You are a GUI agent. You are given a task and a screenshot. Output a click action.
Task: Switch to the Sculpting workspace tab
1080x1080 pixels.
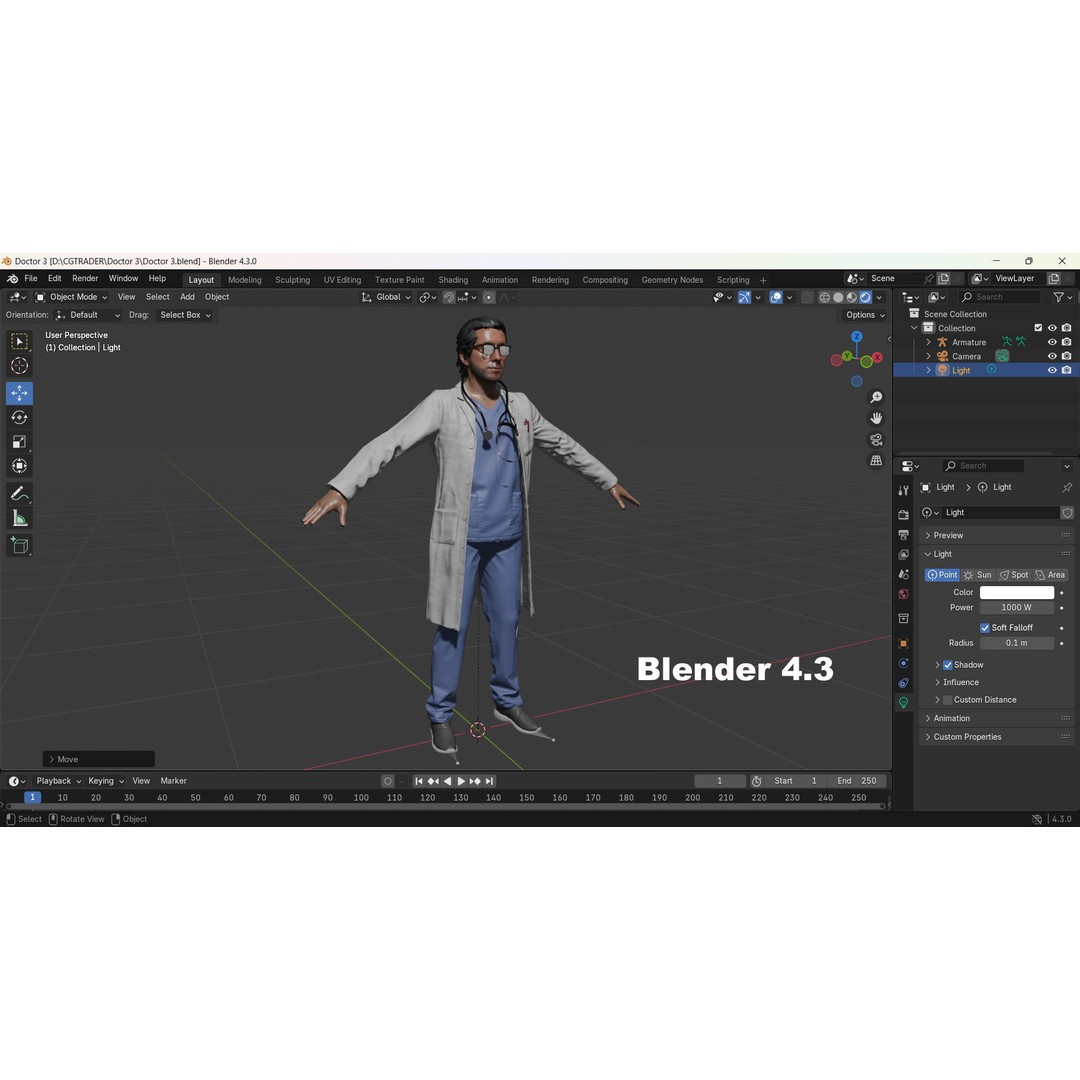point(293,280)
